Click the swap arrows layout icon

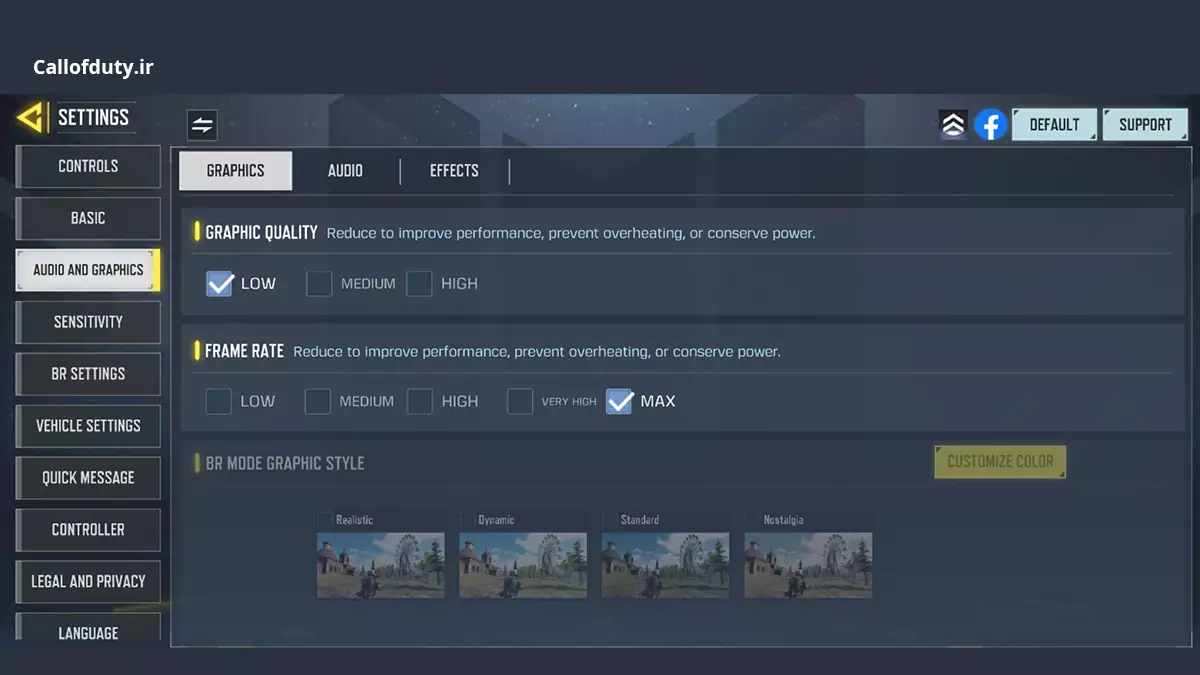click(202, 125)
